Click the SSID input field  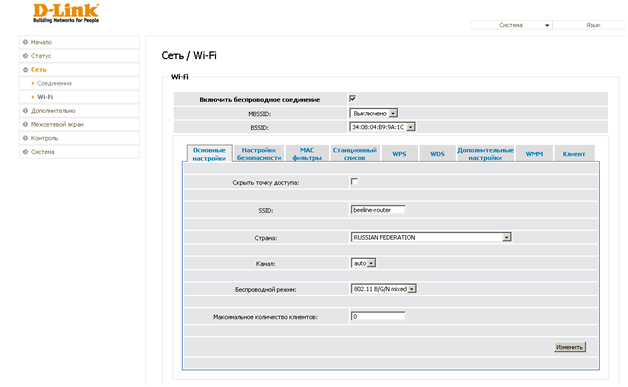[x=378, y=210]
